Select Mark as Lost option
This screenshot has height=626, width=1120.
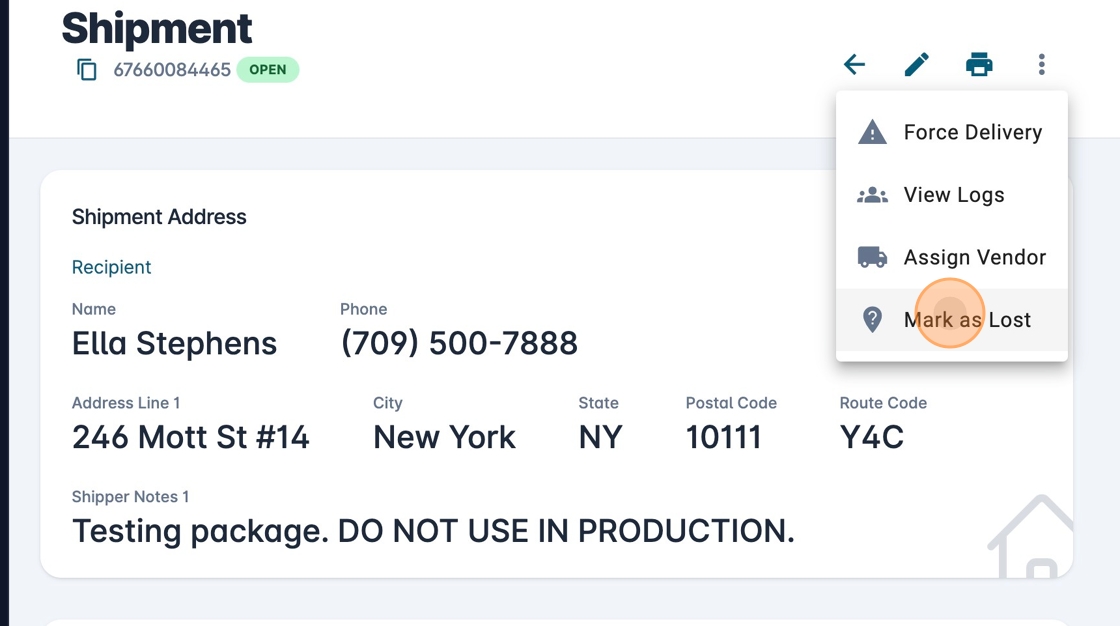pyautogui.click(x=967, y=320)
